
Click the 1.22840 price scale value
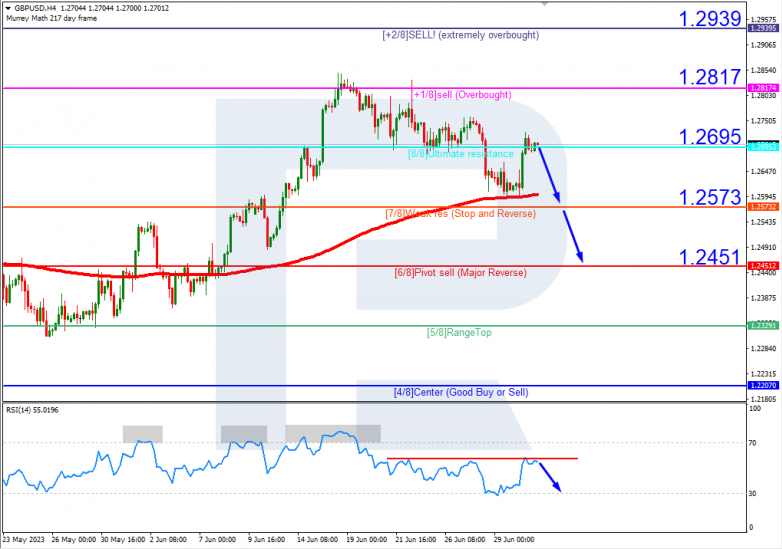[764, 349]
